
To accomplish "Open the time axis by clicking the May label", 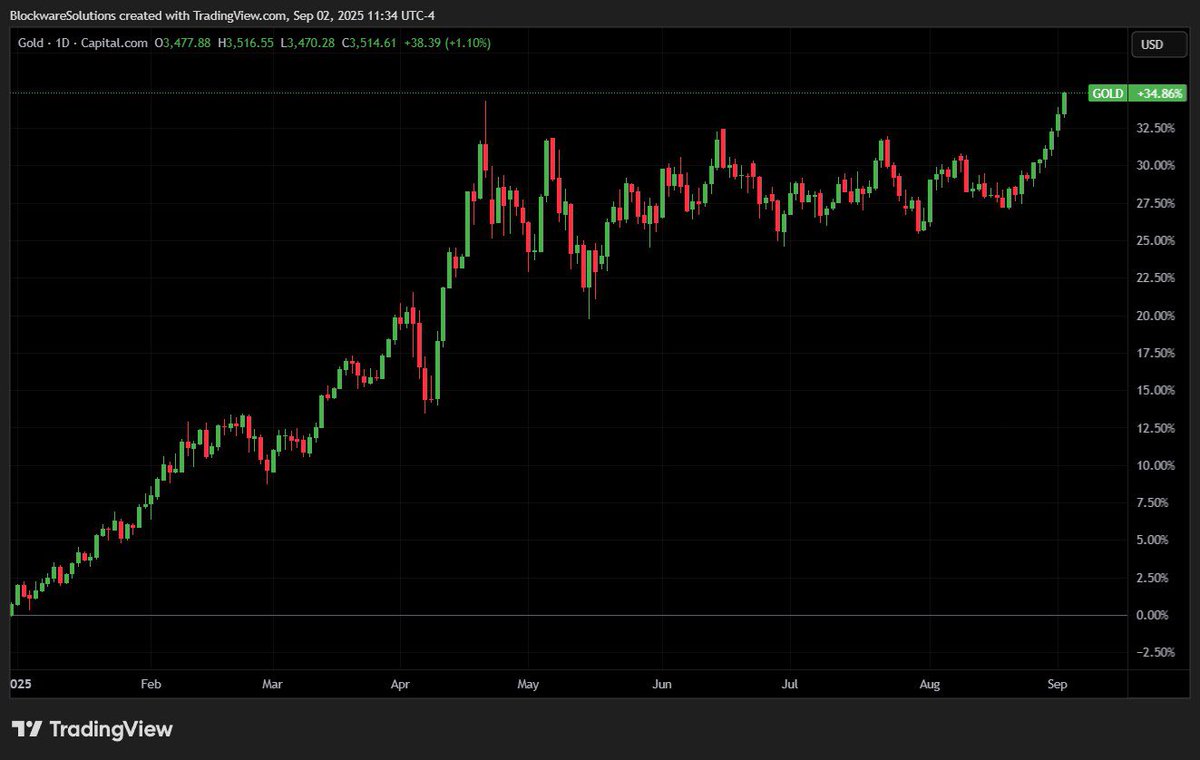I will pyautogui.click(x=528, y=684).
